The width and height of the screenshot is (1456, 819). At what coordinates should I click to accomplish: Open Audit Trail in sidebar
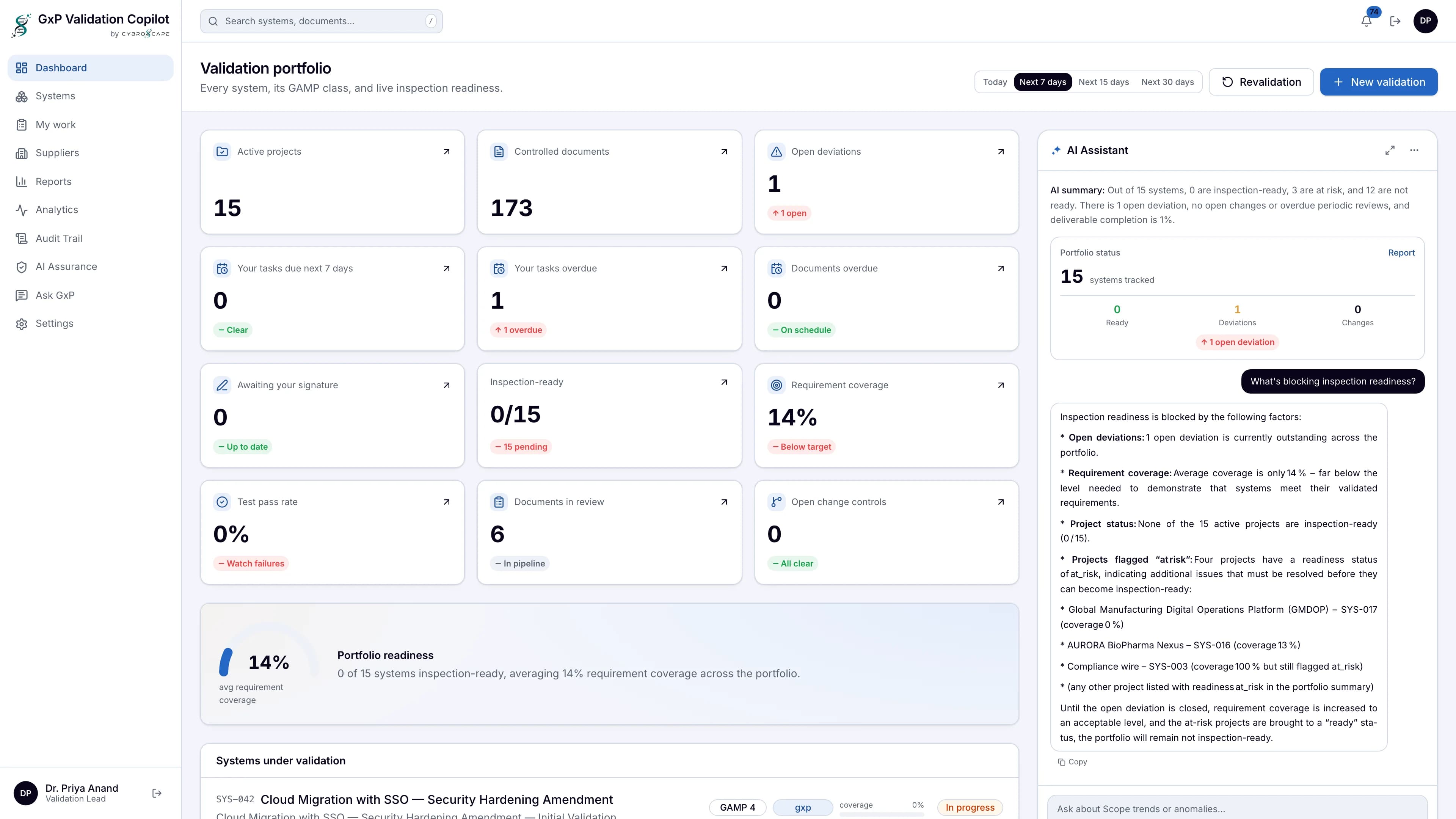(x=91, y=238)
